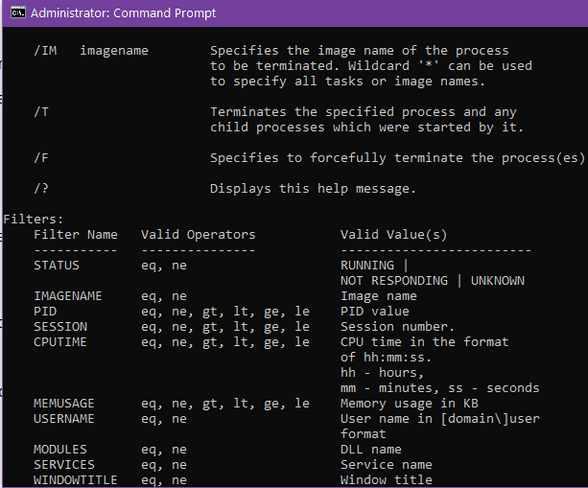Click the 'NOT RESPONDING | UNKNOWN' value text
The width and height of the screenshot is (588, 488).
pyautogui.click(x=432, y=281)
